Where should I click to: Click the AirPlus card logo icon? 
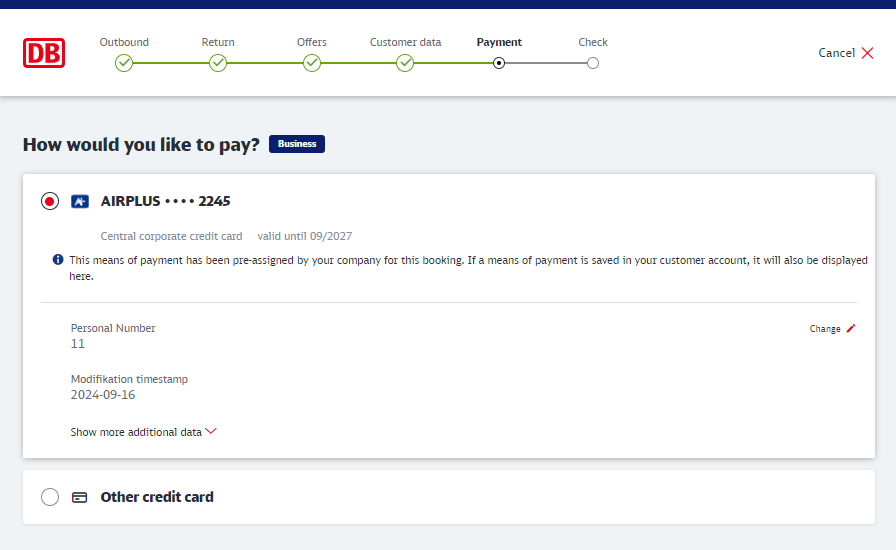[80, 201]
